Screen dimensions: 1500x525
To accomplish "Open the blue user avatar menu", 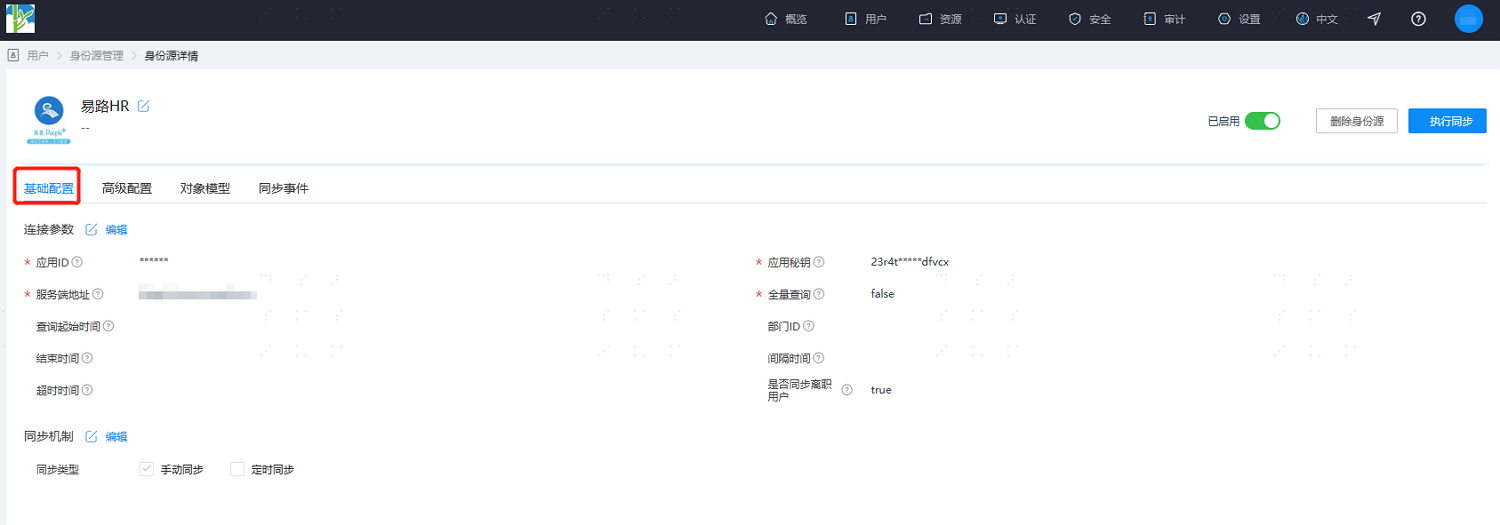I will pos(1468,19).
